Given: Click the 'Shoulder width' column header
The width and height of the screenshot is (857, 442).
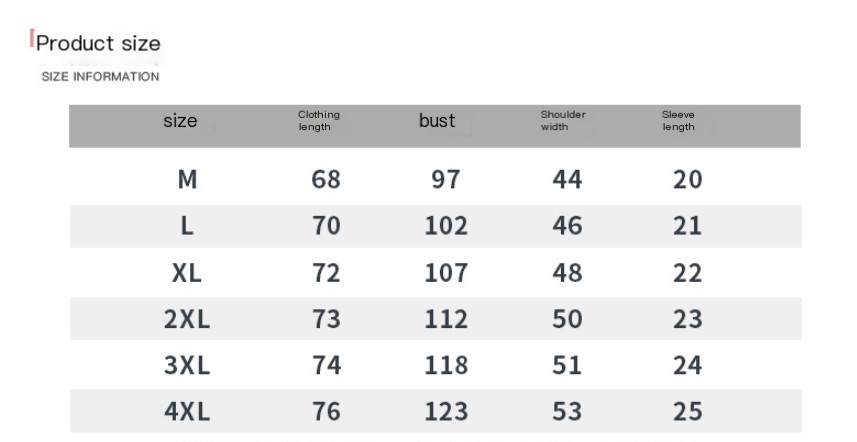Looking at the screenshot, I should pyautogui.click(x=563, y=121).
